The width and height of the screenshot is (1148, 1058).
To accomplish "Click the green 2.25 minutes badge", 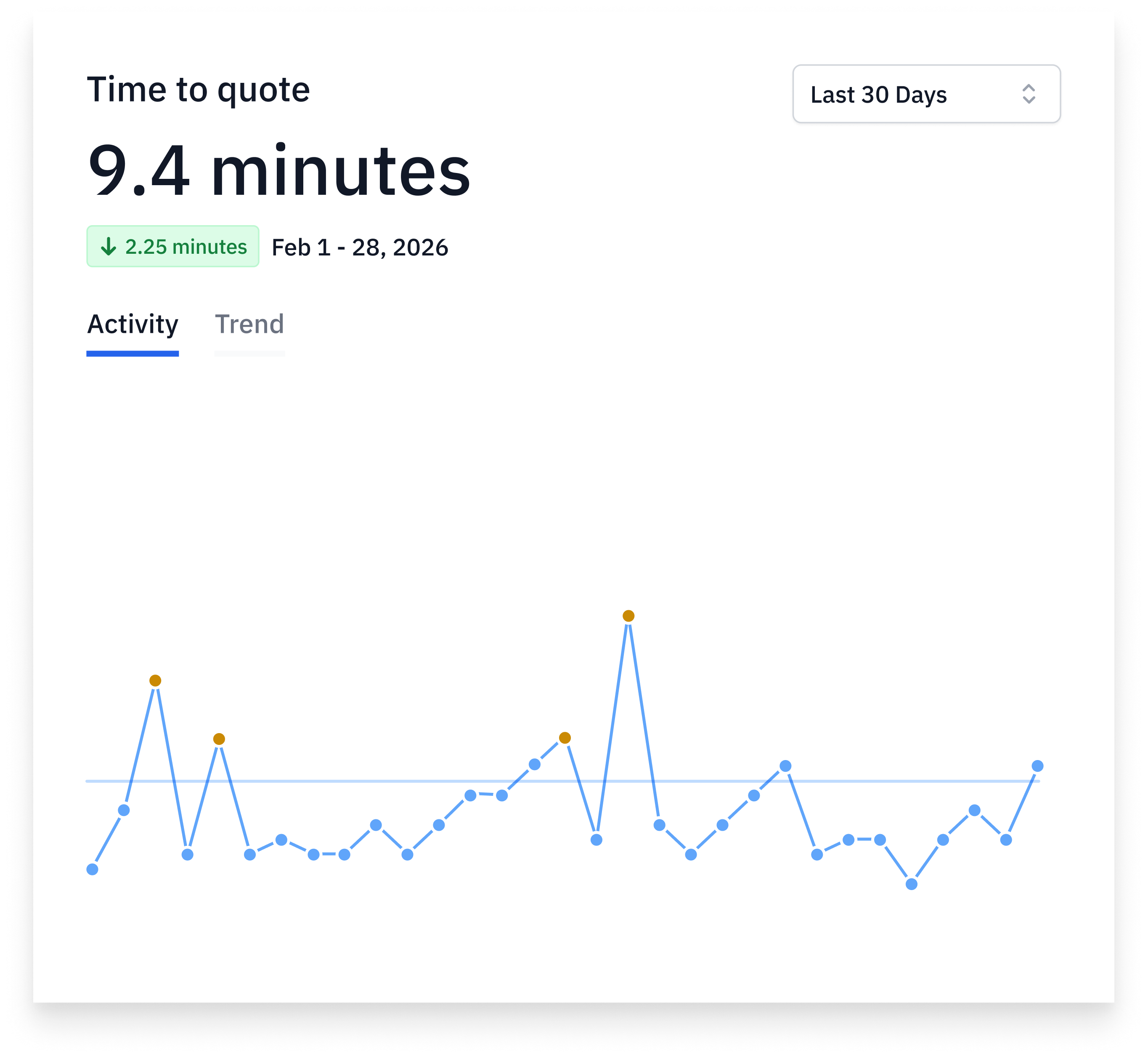I will coord(172,246).
